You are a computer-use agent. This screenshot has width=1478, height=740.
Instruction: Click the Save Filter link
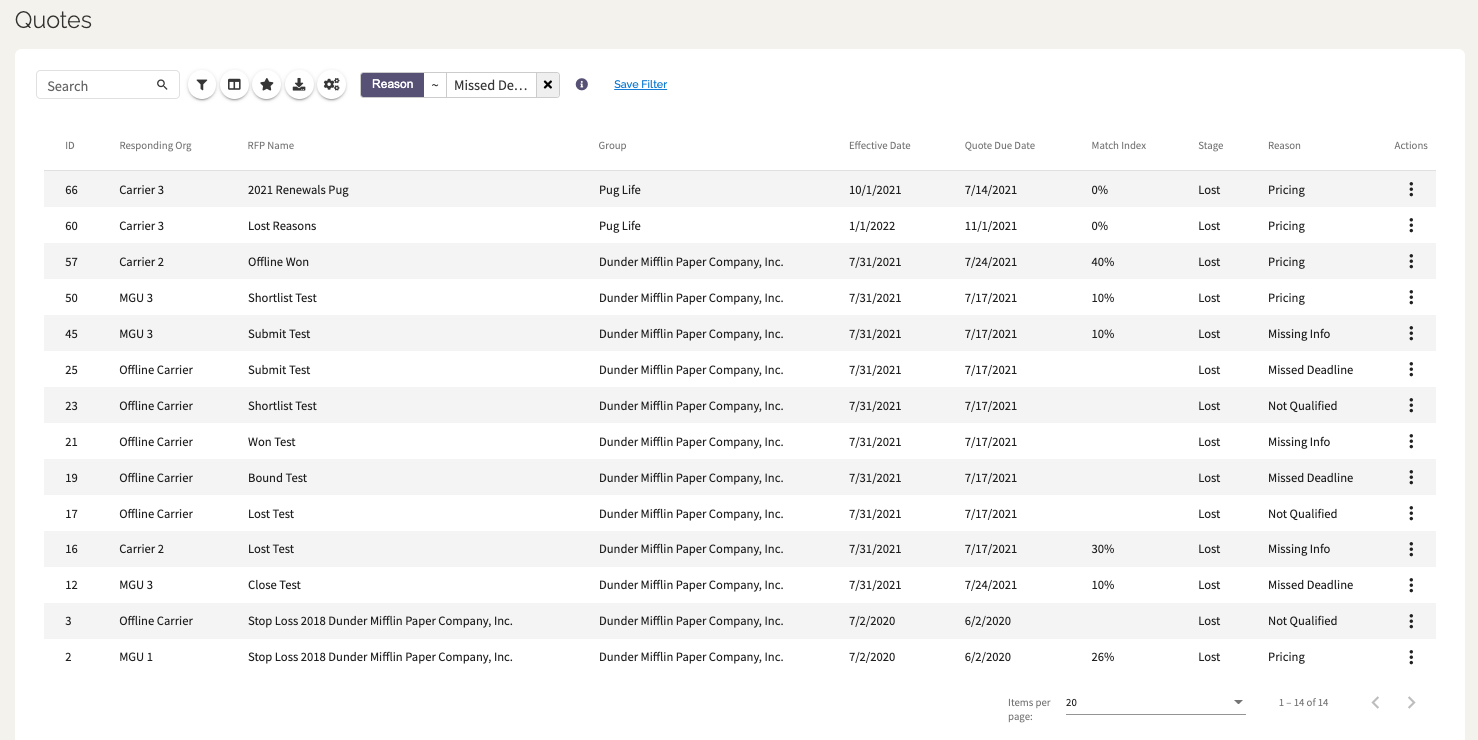coord(640,85)
